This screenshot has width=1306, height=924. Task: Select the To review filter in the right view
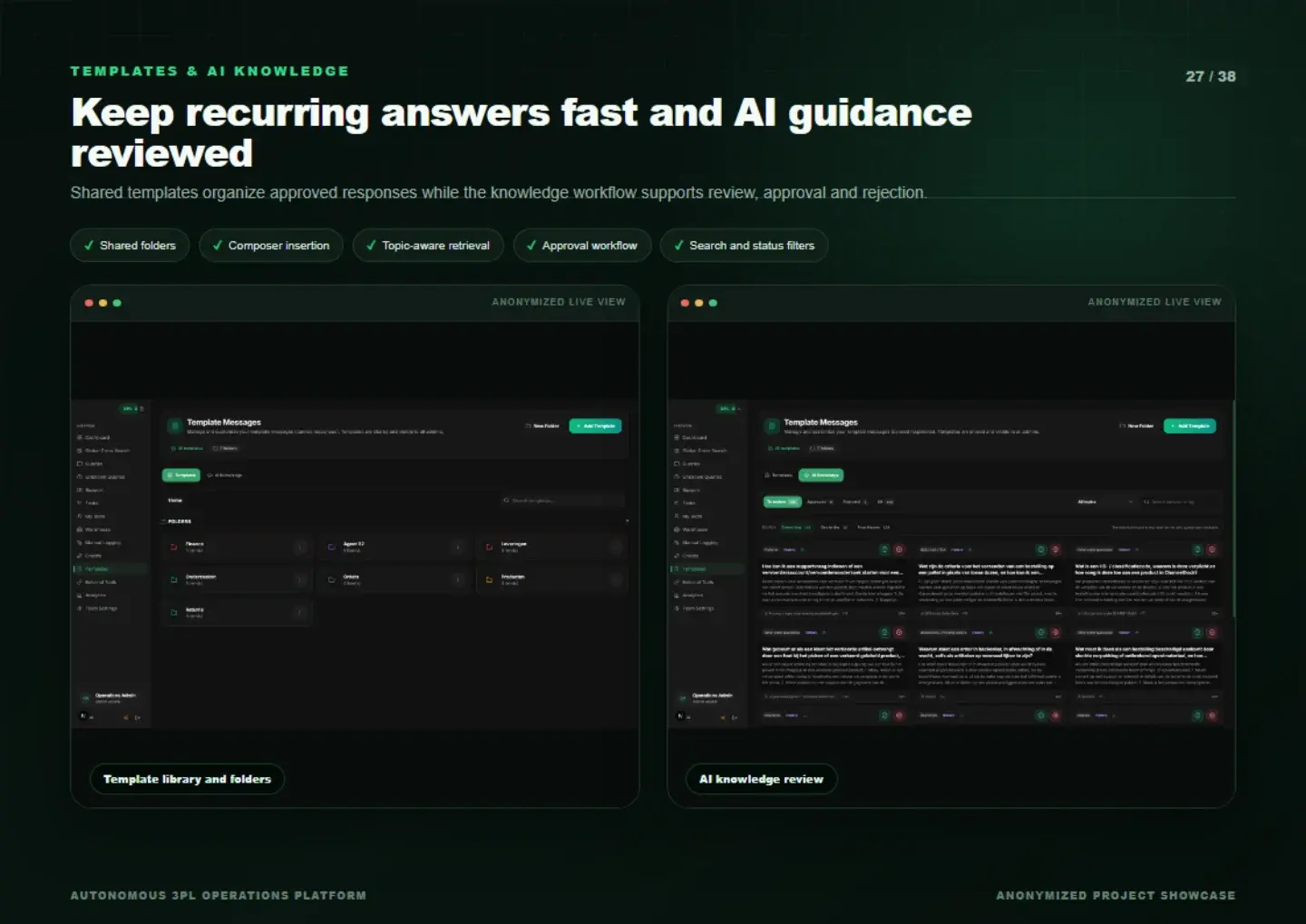point(783,502)
